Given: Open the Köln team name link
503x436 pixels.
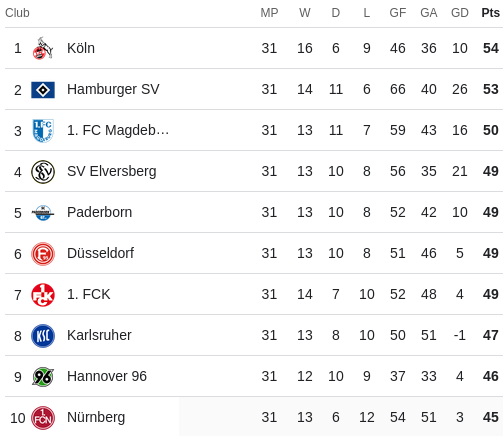Looking at the screenshot, I should (81, 48).
